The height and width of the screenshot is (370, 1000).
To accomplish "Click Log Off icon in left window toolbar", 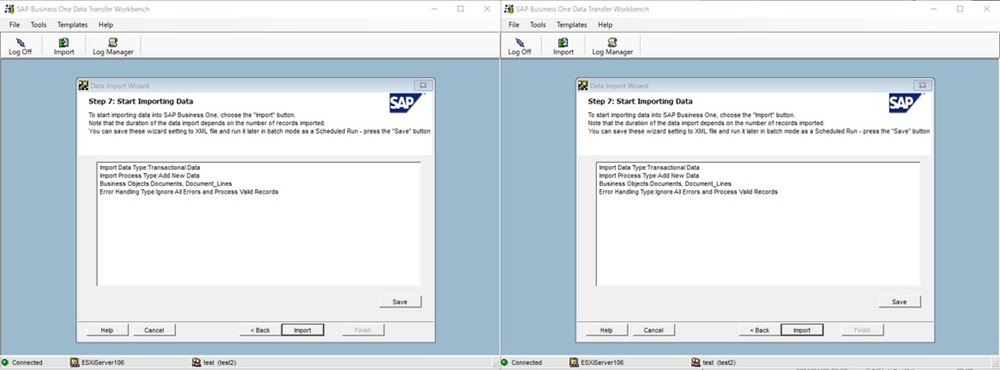I will point(20,42).
